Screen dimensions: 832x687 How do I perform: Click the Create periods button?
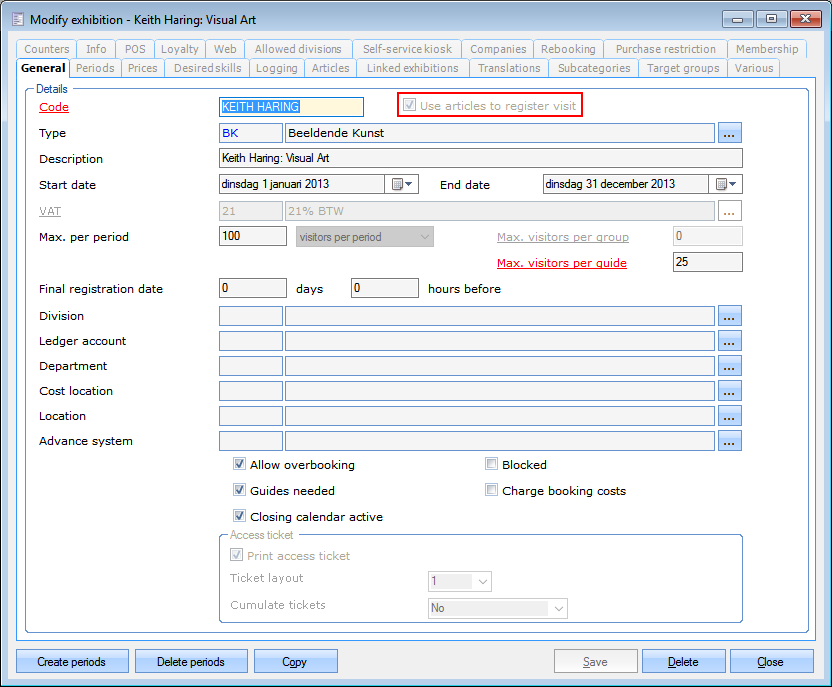coord(74,662)
